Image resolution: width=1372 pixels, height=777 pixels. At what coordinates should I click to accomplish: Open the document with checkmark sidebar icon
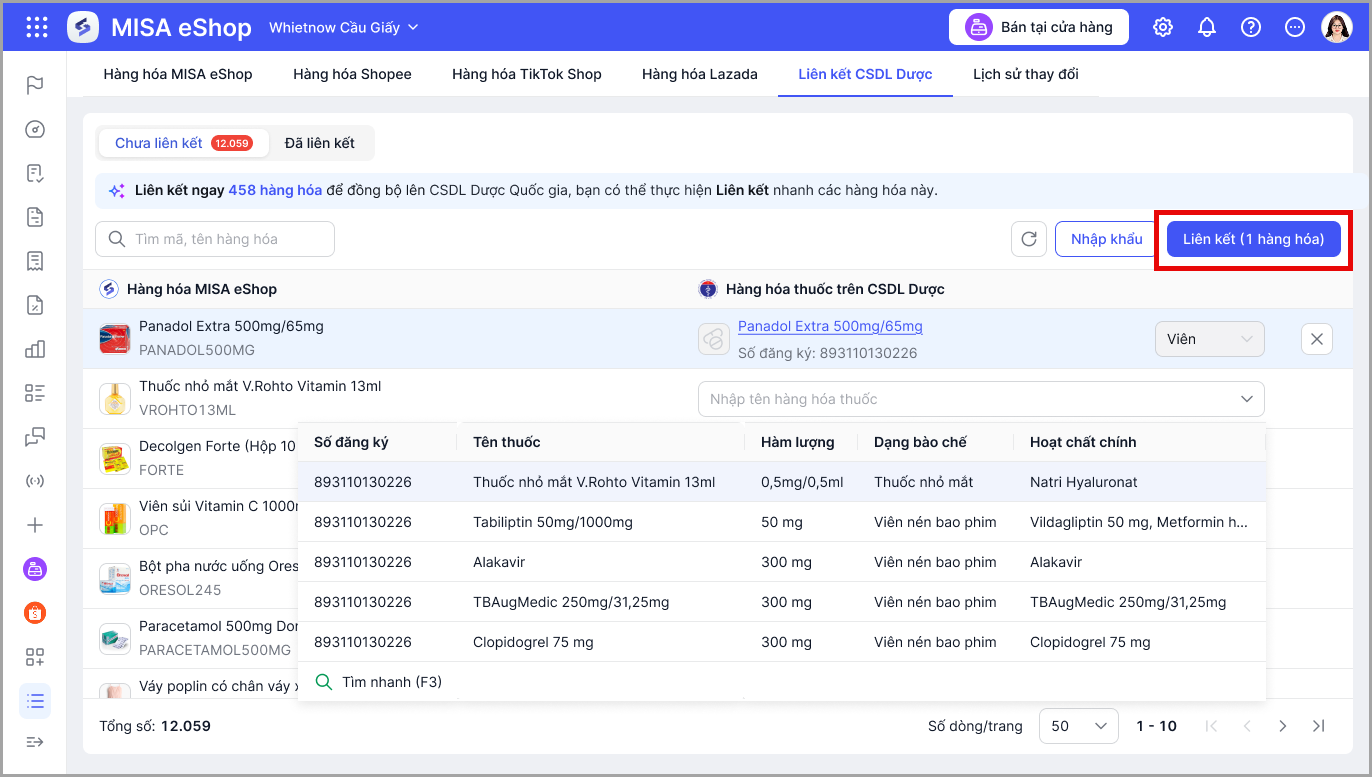click(35, 173)
